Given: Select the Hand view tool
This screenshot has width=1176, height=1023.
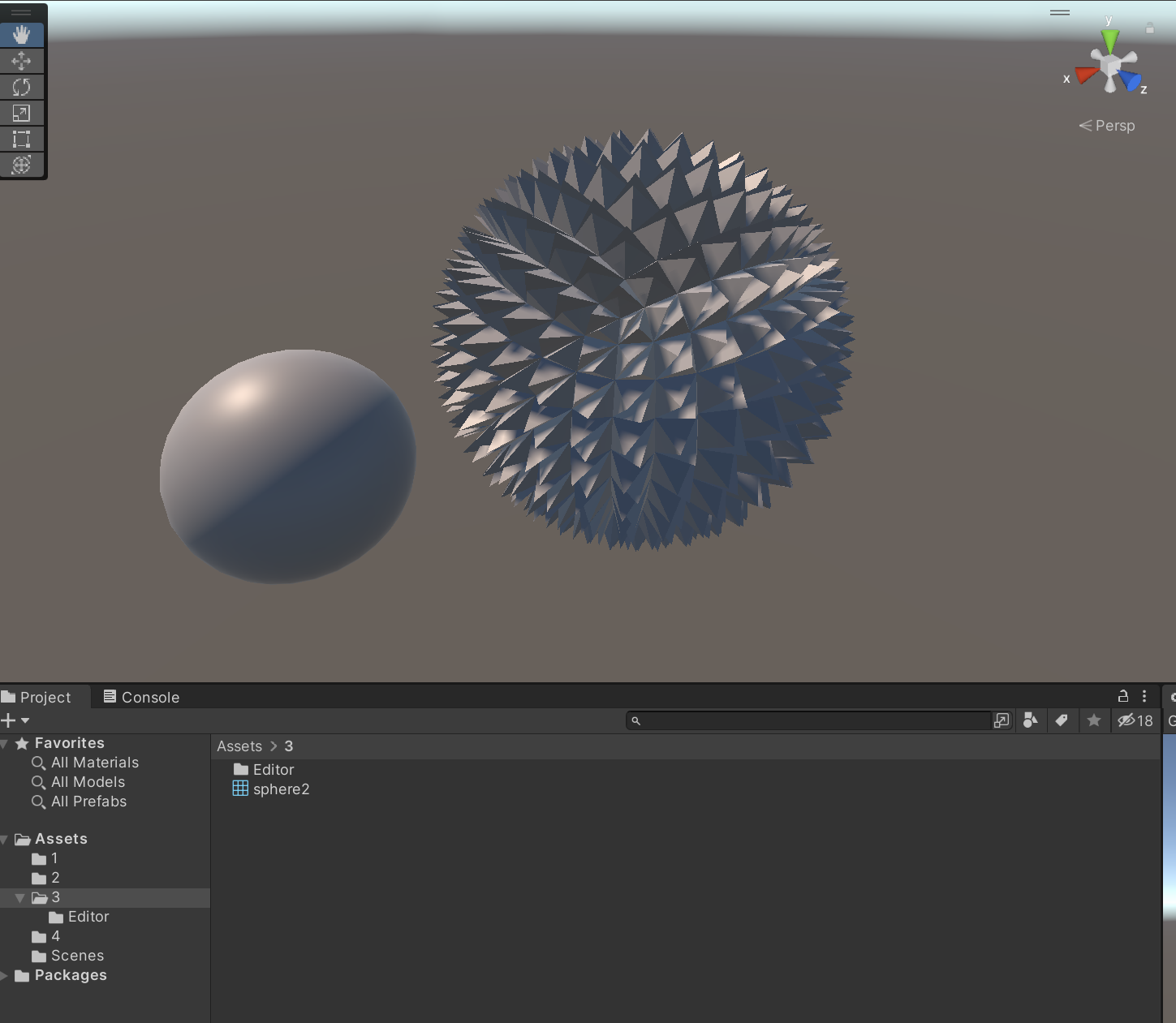Looking at the screenshot, I should 22,35.
